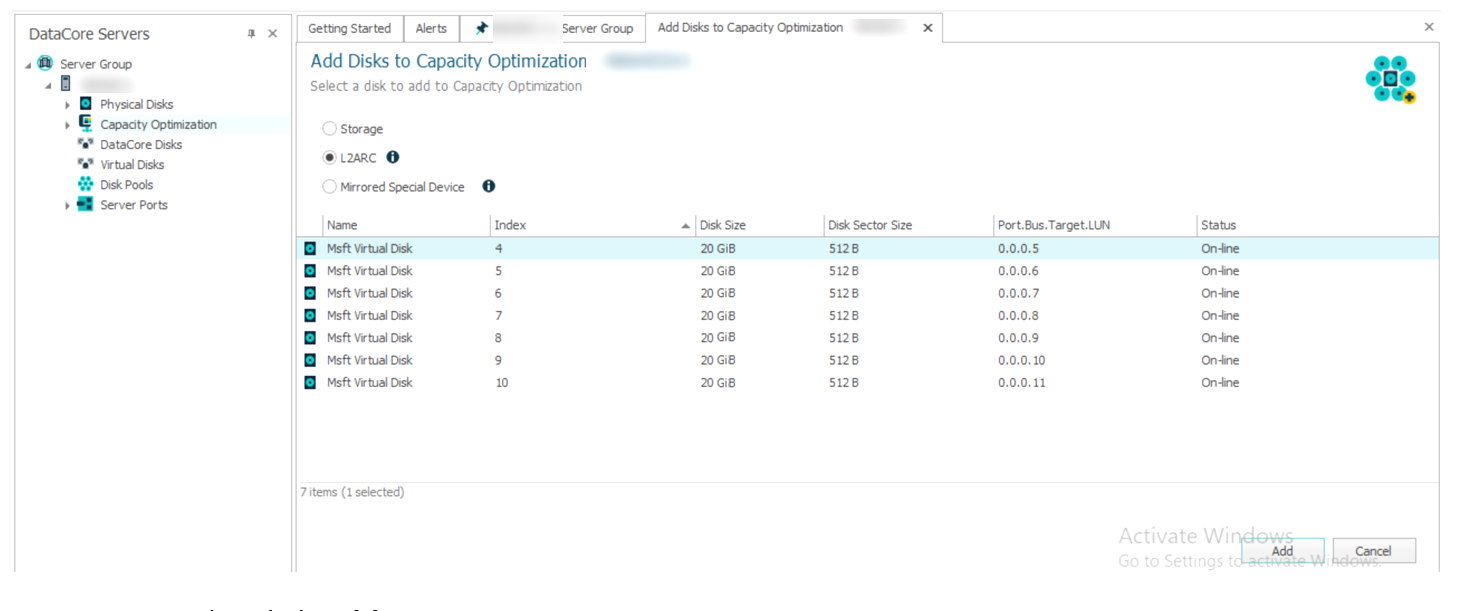Open Virtual Disks in the server tree
This screenshot has height=611, width=1460.
pos(132,165)
